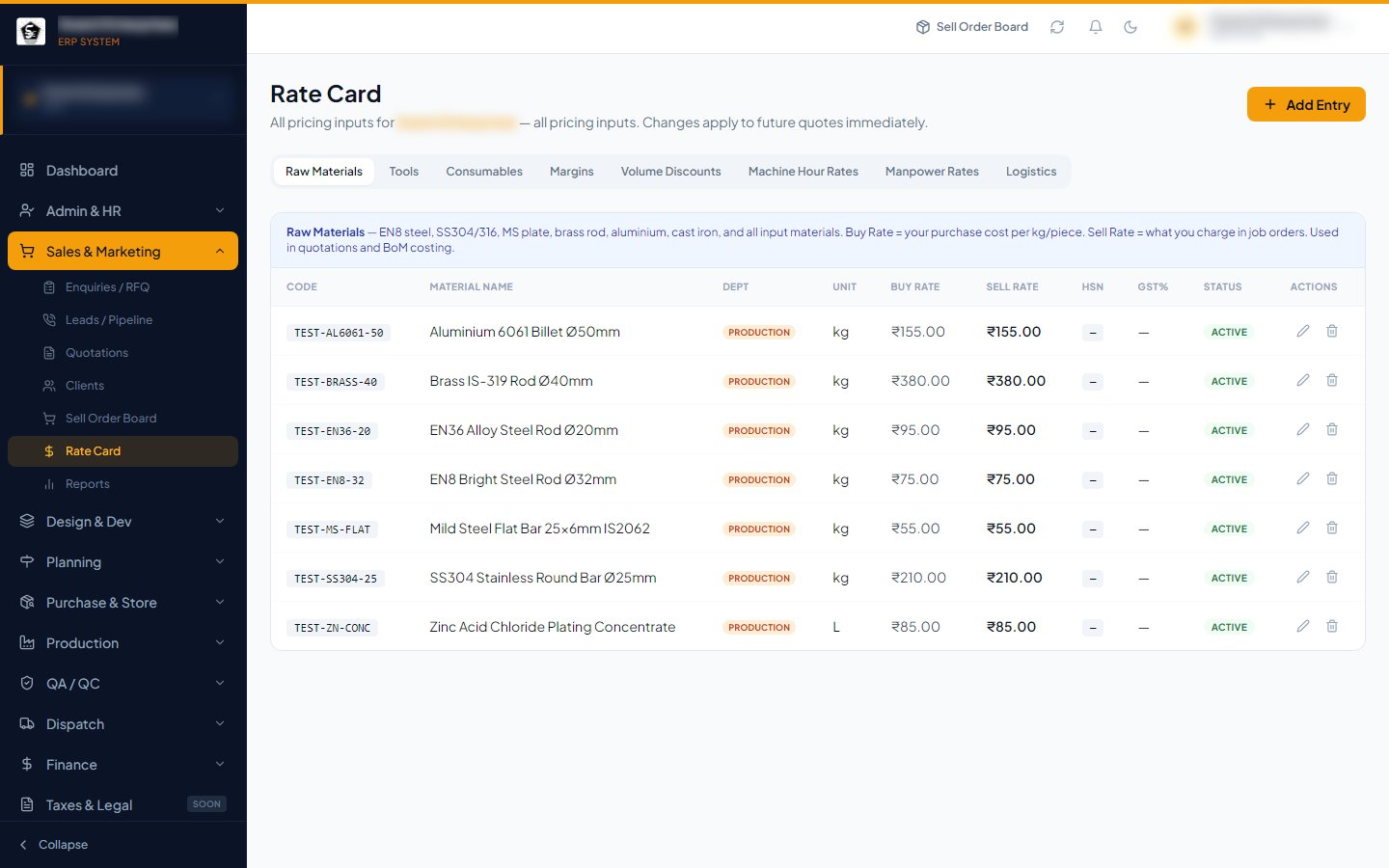The image size is (1389, 868).
Task: Open Reports in sidebar
Action: (x=123, y=484)
